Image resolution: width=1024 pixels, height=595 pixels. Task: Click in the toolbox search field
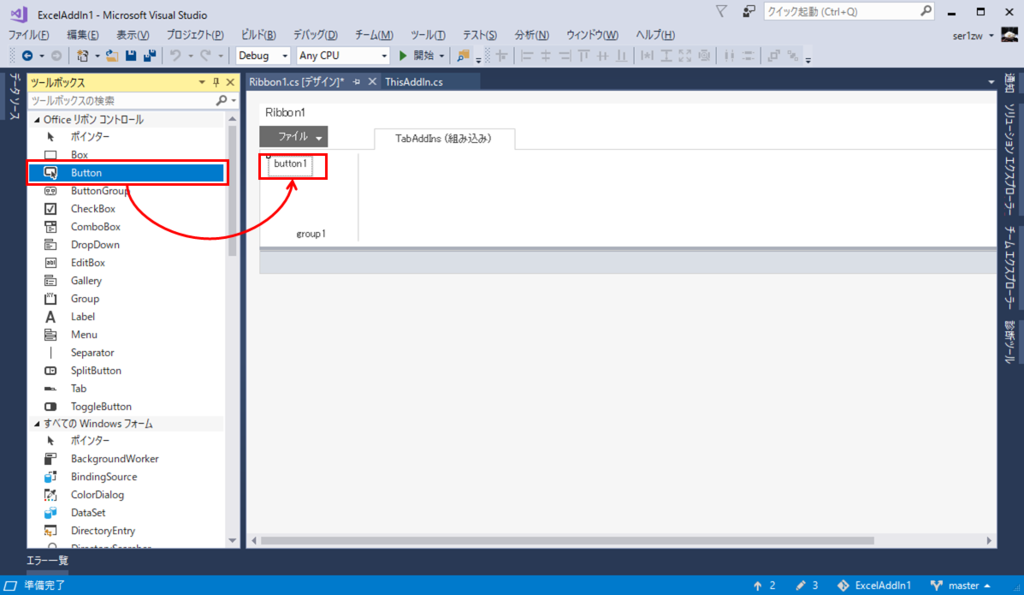[x=122, y=101]
